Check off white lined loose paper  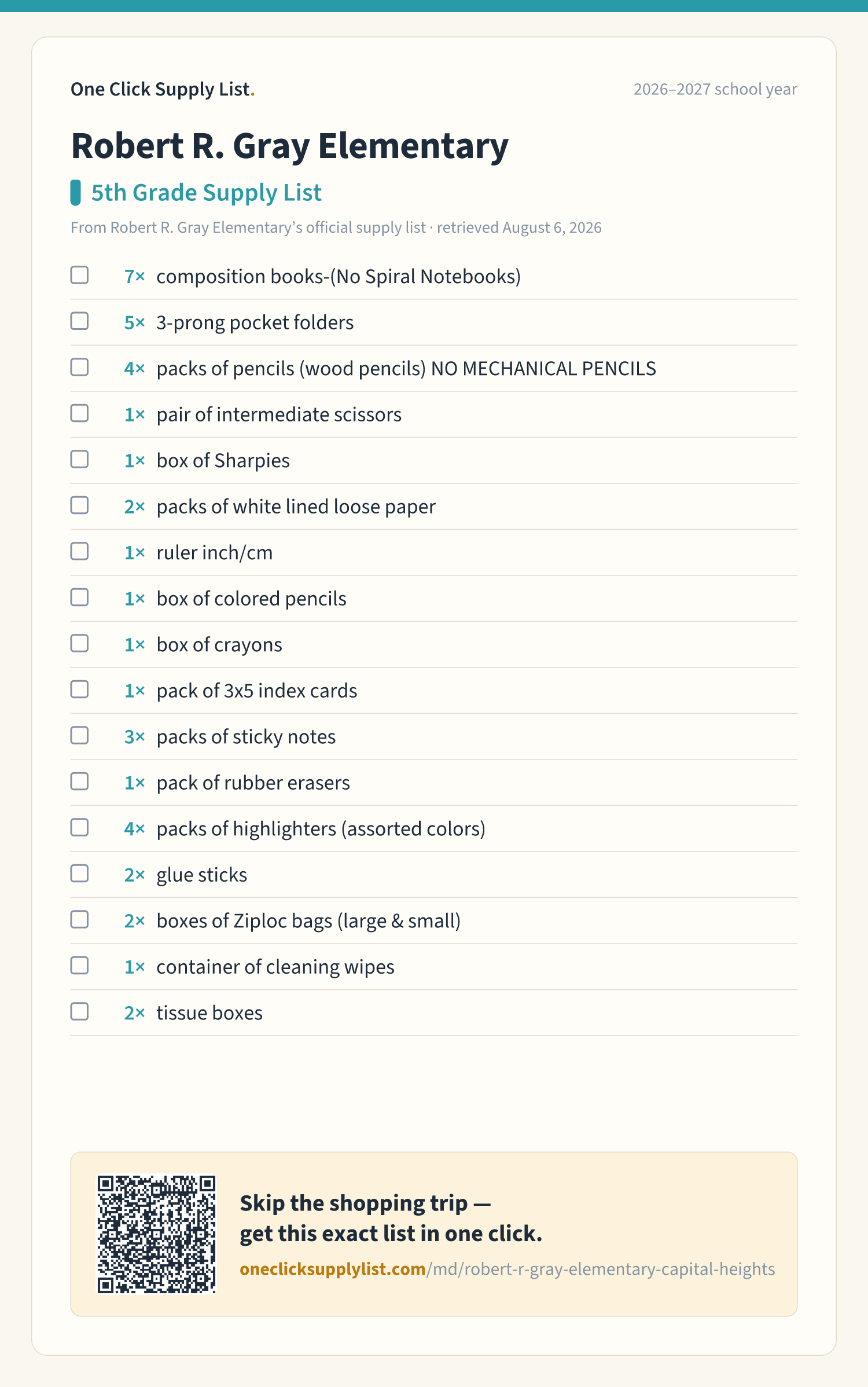coord(79,505)
